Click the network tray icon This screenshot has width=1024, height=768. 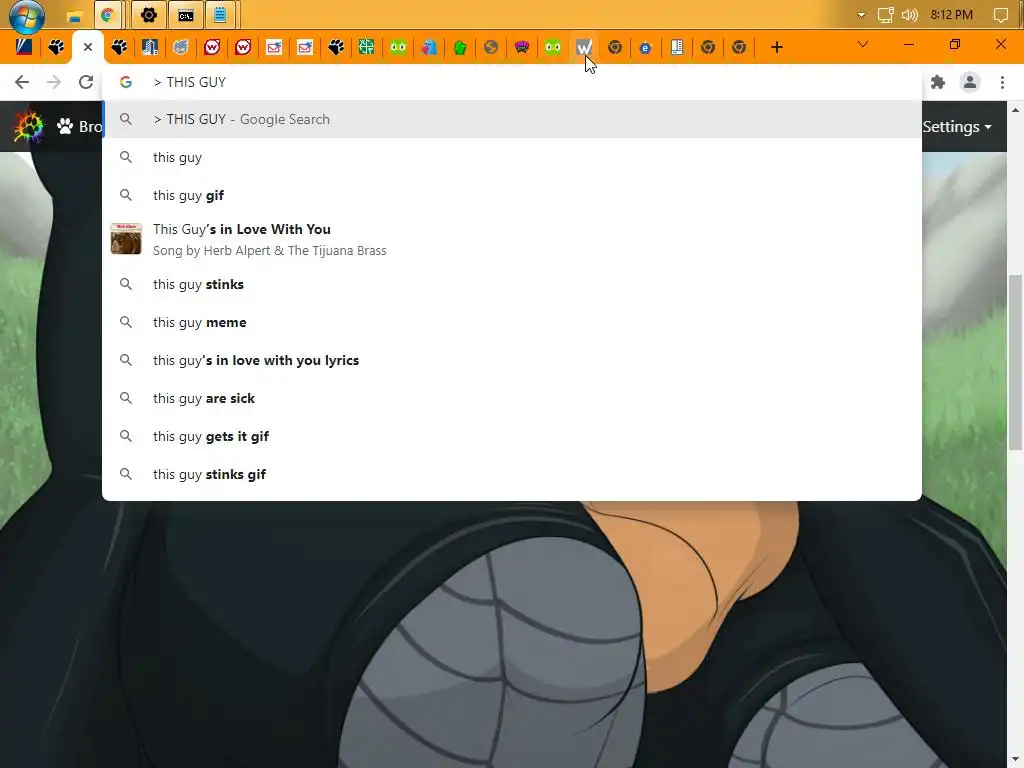(885, 15)
